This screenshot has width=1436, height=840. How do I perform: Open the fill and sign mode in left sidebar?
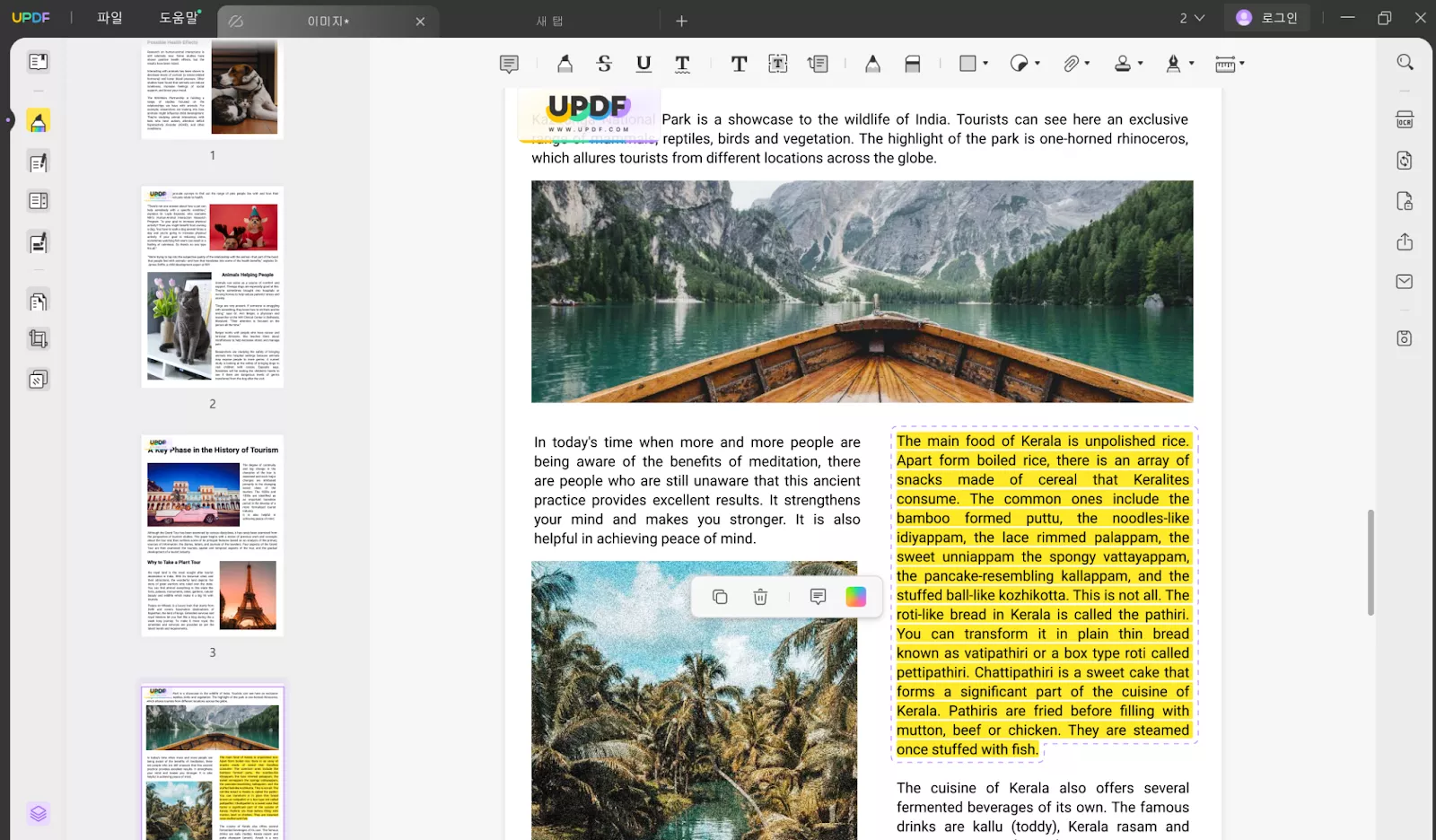(38, 242)
